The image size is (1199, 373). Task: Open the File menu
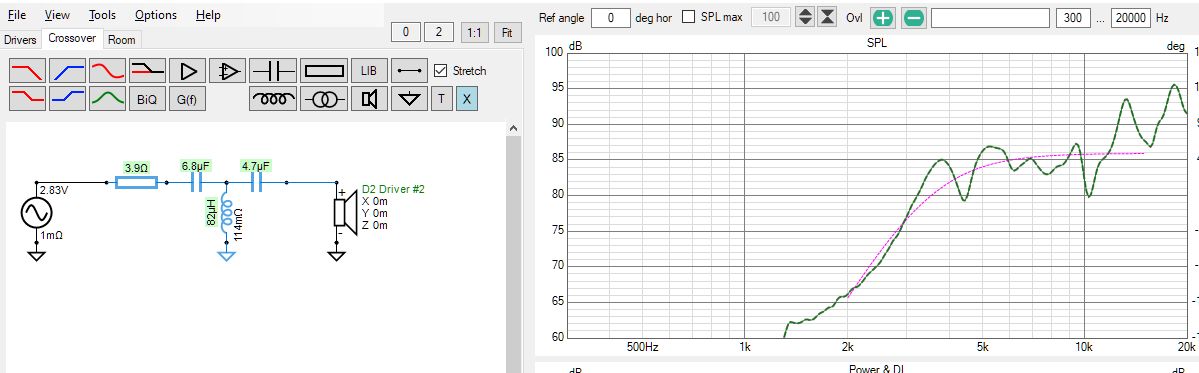point(16,15)
